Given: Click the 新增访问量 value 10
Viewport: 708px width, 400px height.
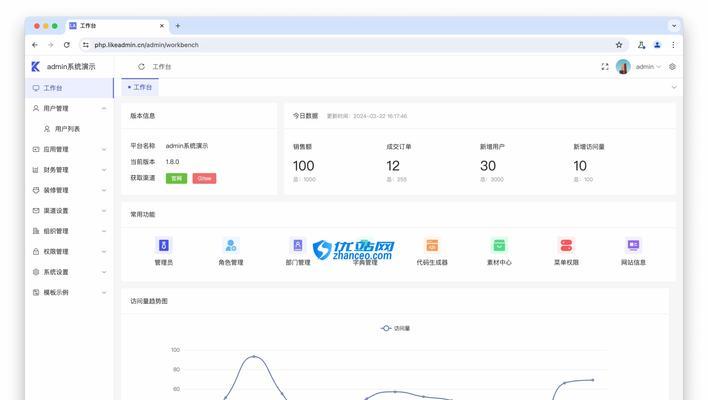Looking at the screenshot, I should tap(580, 166).
